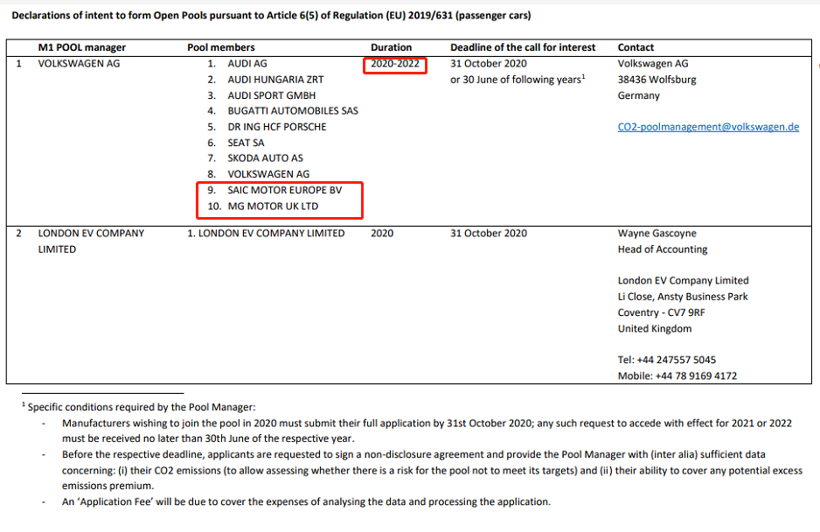This screenshot has width=820, height=532.
Task: Click the SKODA AUTO AS member entry
Action: click(265, 158)
